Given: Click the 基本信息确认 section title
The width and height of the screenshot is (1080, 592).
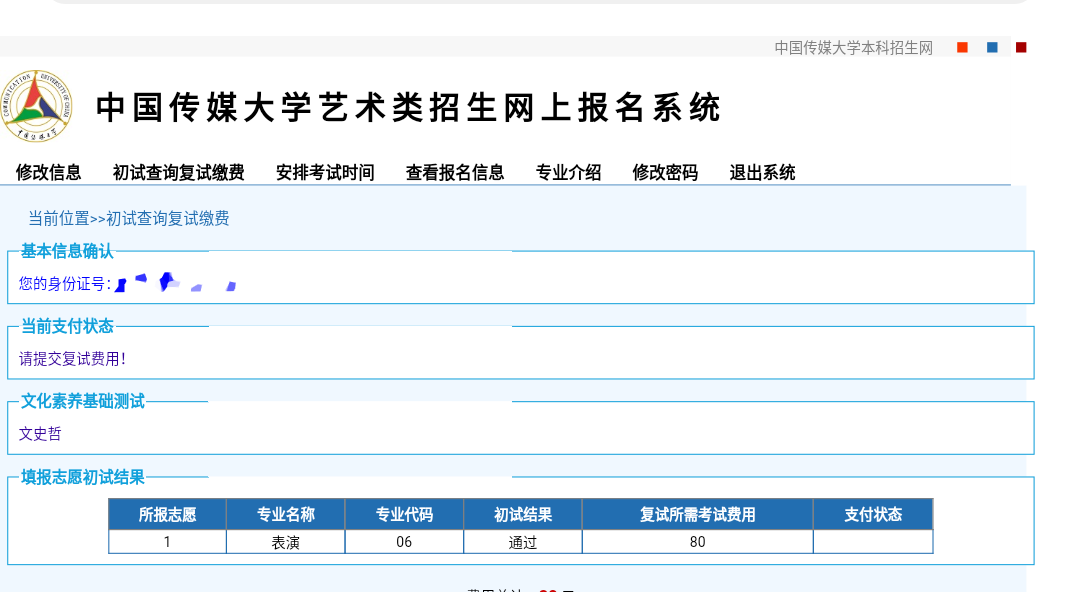Looking at the screenshot, I should click(67, 251).
